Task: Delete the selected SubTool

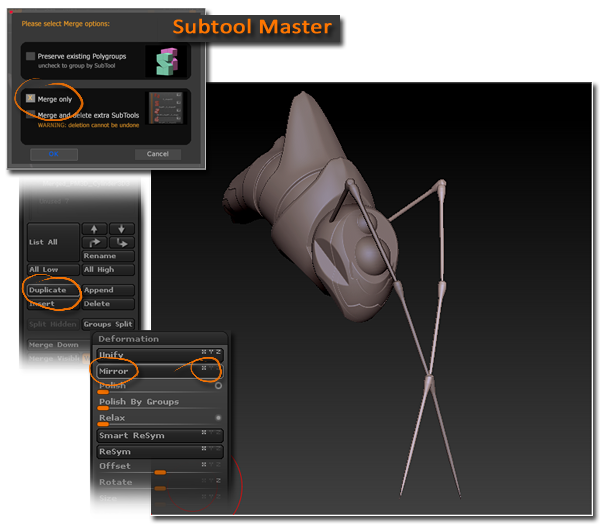Action: coord(108,304)
